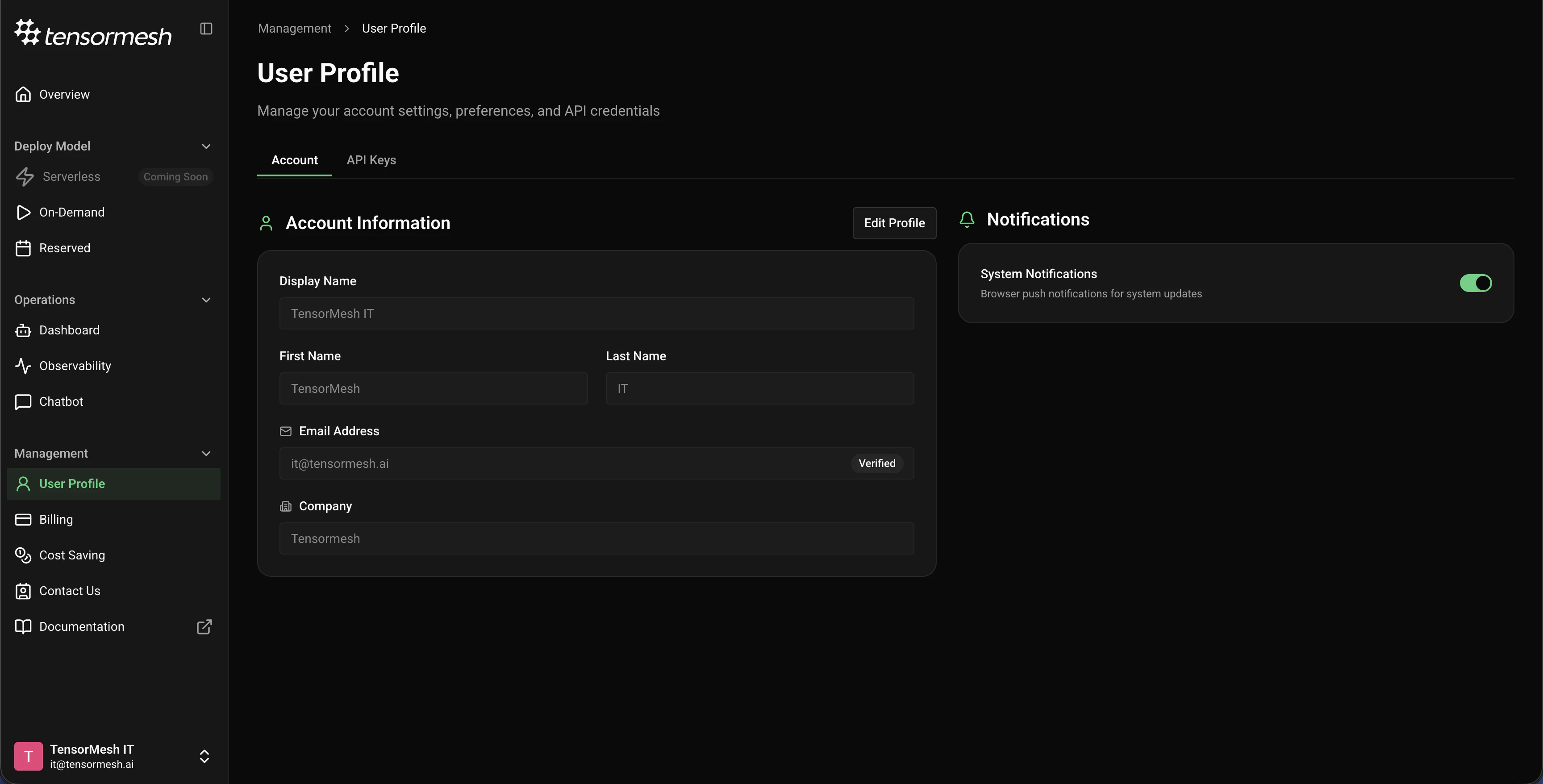Open the Billing page
This screenshot has width=1543, height=784.
pyautogui.click(x=56, y=519)
